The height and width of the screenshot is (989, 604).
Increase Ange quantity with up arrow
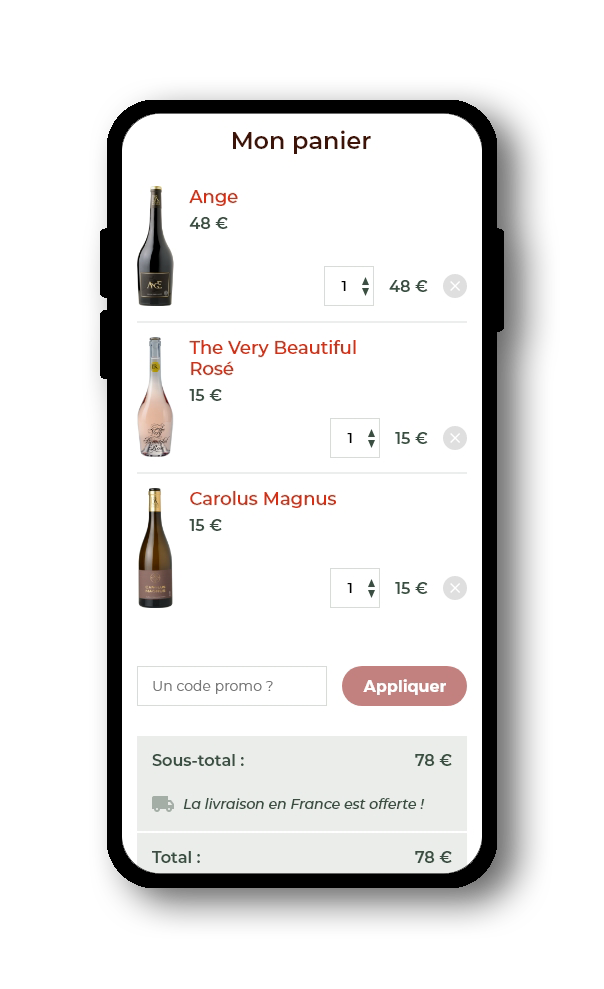[365, 281]
